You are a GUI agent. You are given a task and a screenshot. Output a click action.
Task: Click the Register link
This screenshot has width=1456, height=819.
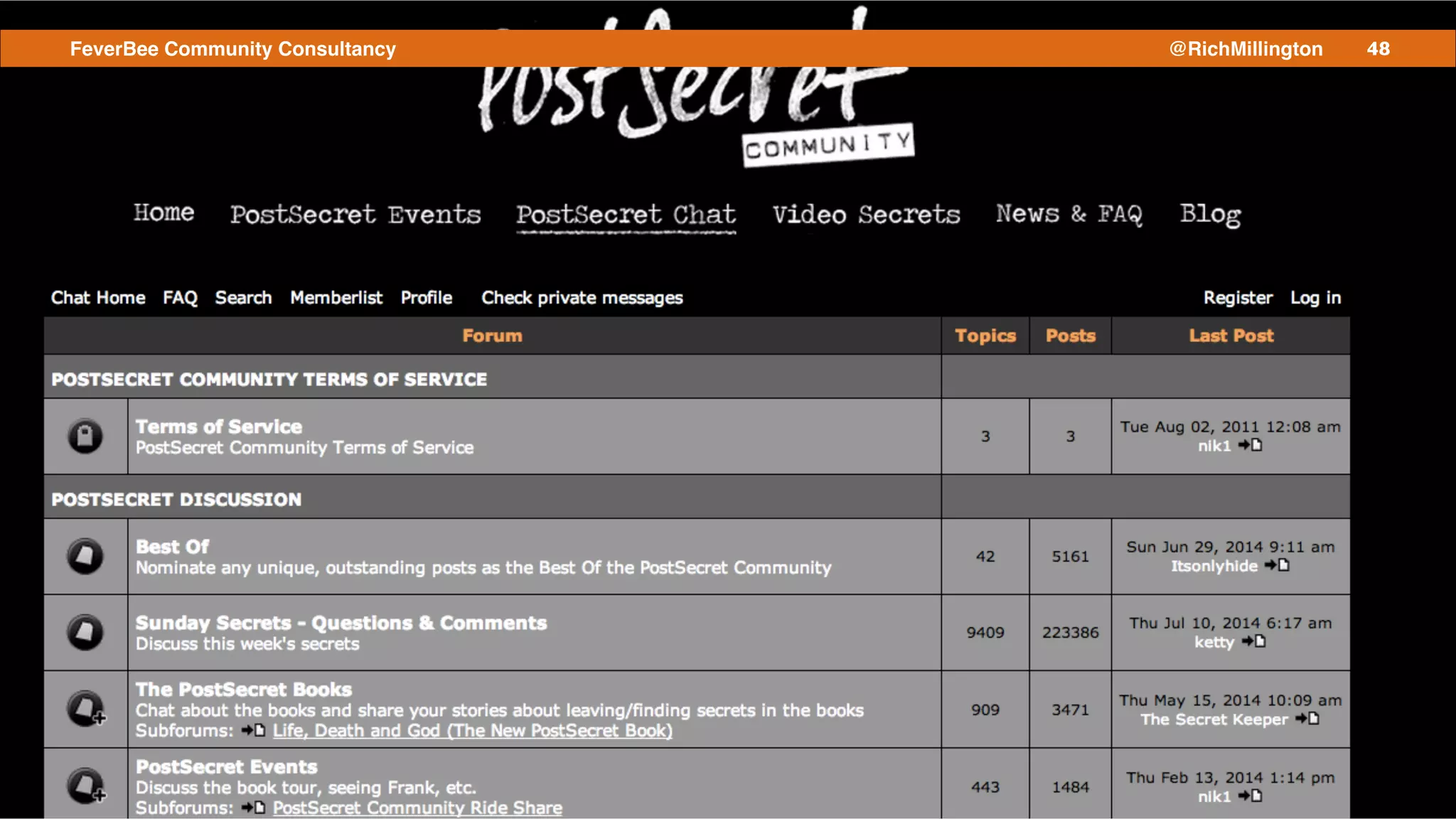click(1237, 298)
